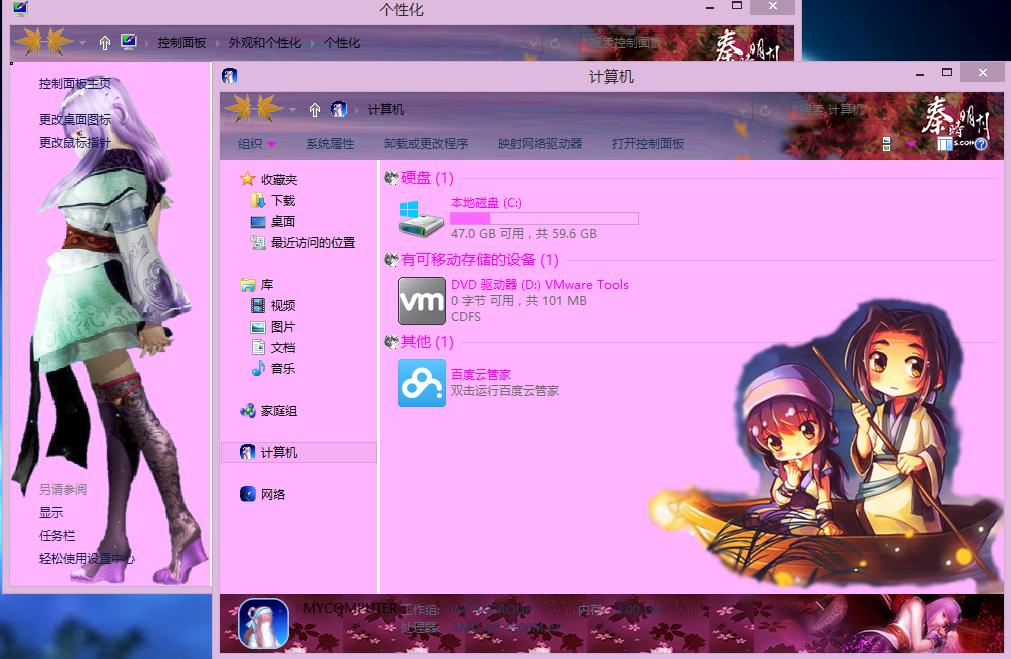Toggle the view mode icon on toolbar
Image resolution: width=1011 pixels, height=659 pixels.
coord(887,143)
